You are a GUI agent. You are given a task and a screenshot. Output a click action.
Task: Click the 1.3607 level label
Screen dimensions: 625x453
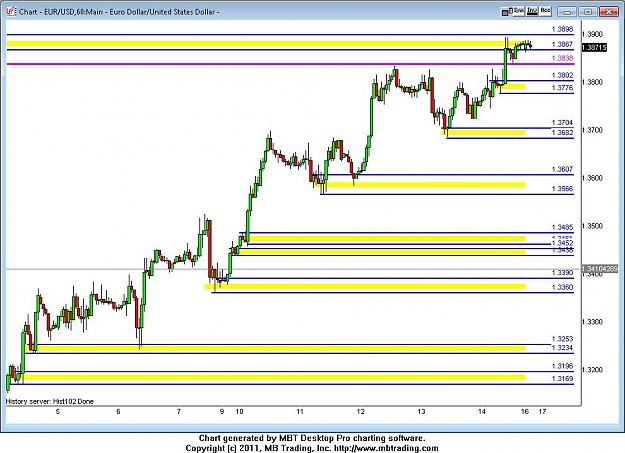point(562,169)
